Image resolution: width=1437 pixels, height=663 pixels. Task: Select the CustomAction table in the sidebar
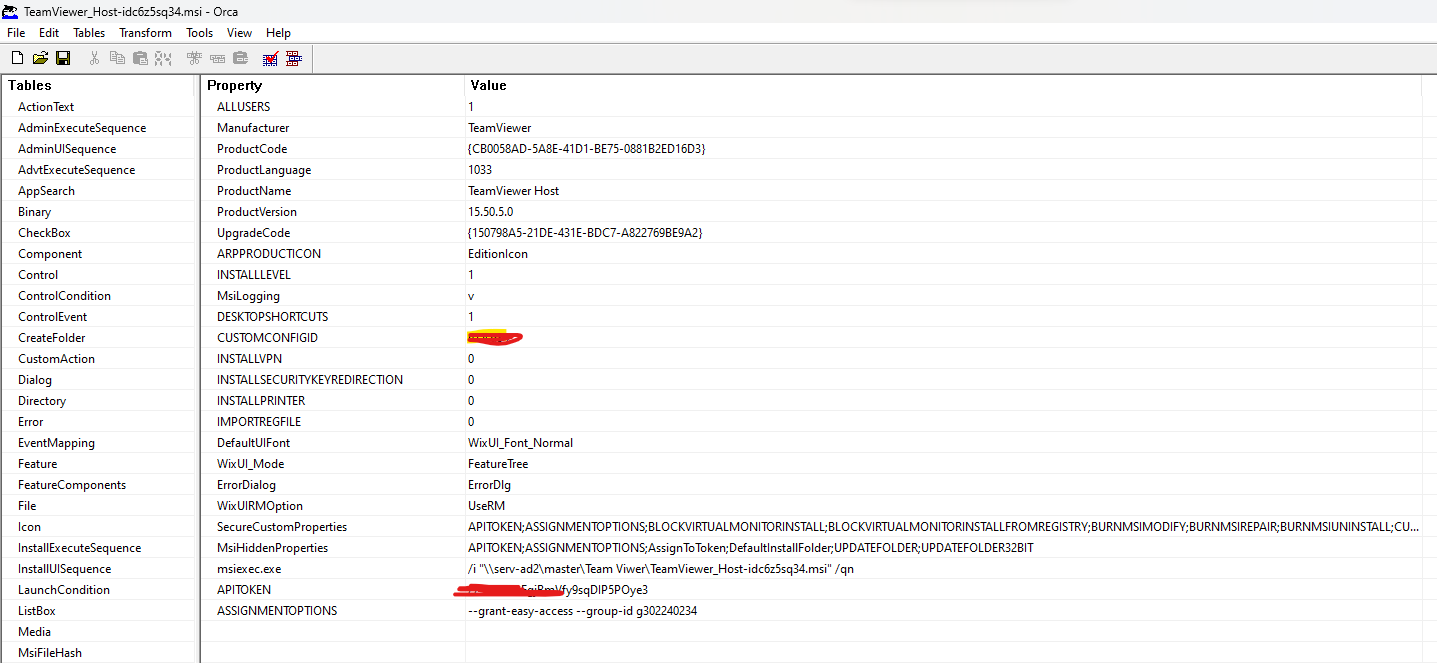click(x=56, y=358)
